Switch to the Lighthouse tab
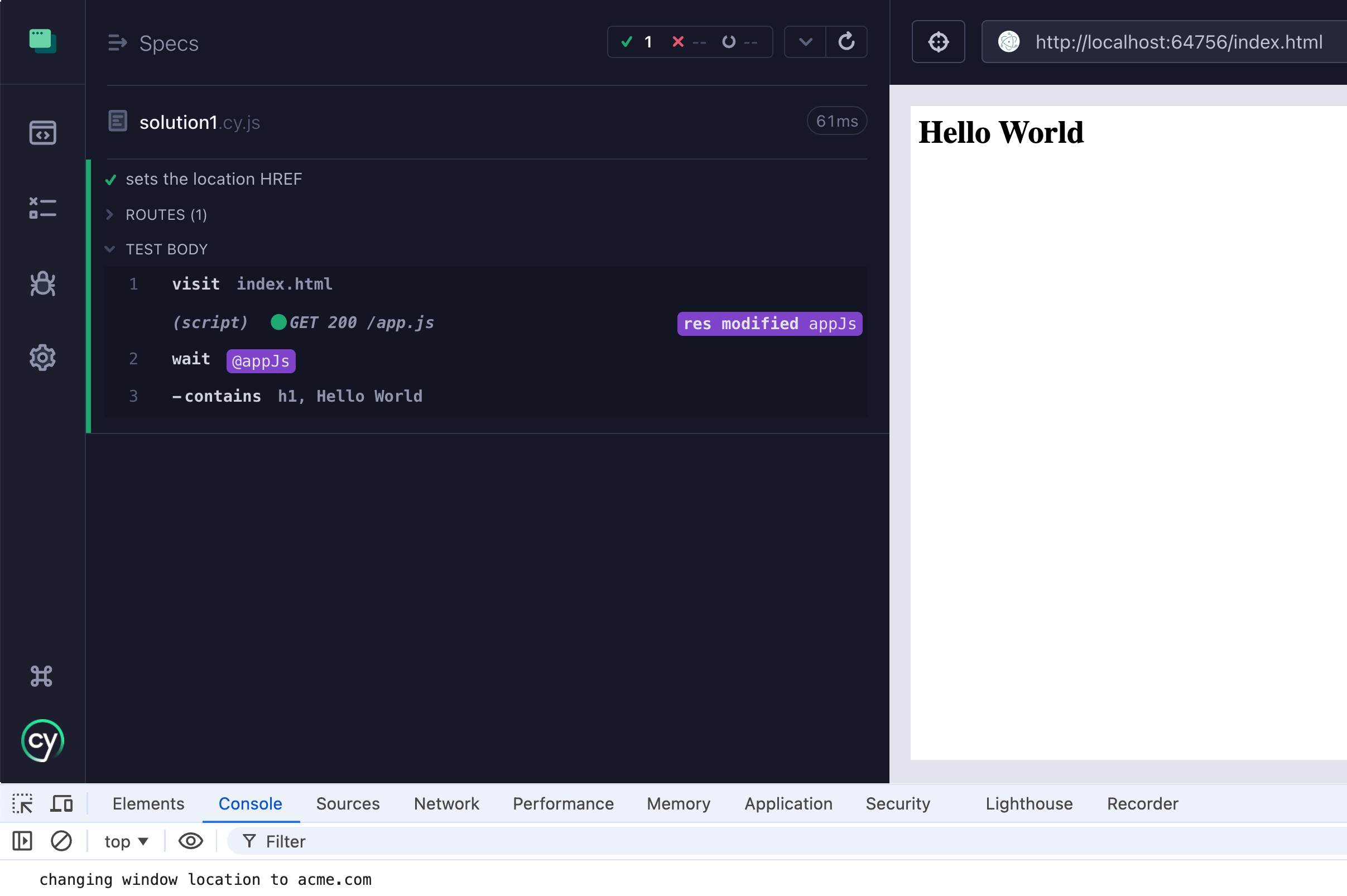1347x896 pixels. tap(1029, 803)
